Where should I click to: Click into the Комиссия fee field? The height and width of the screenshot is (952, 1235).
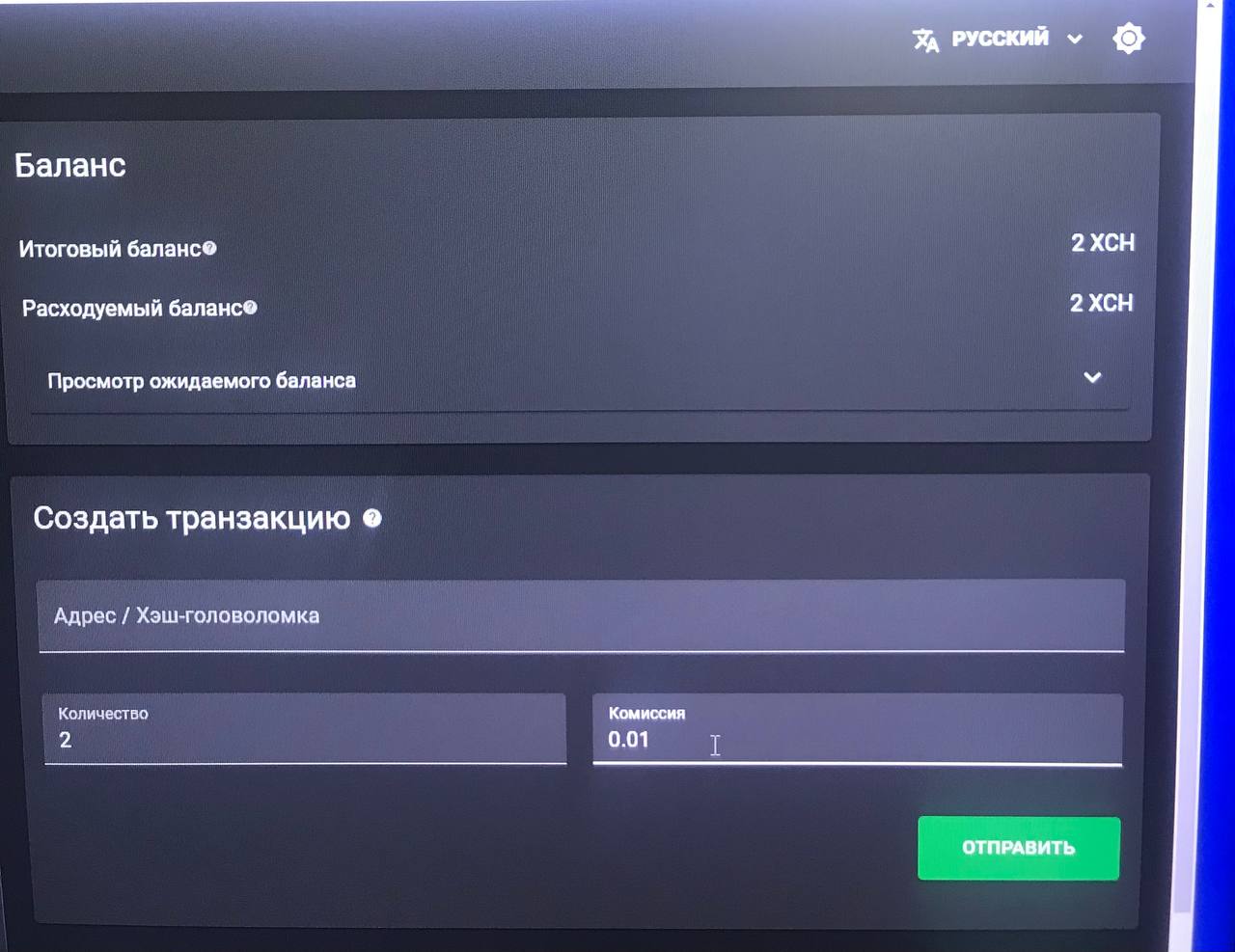click(x=857, y=729)
